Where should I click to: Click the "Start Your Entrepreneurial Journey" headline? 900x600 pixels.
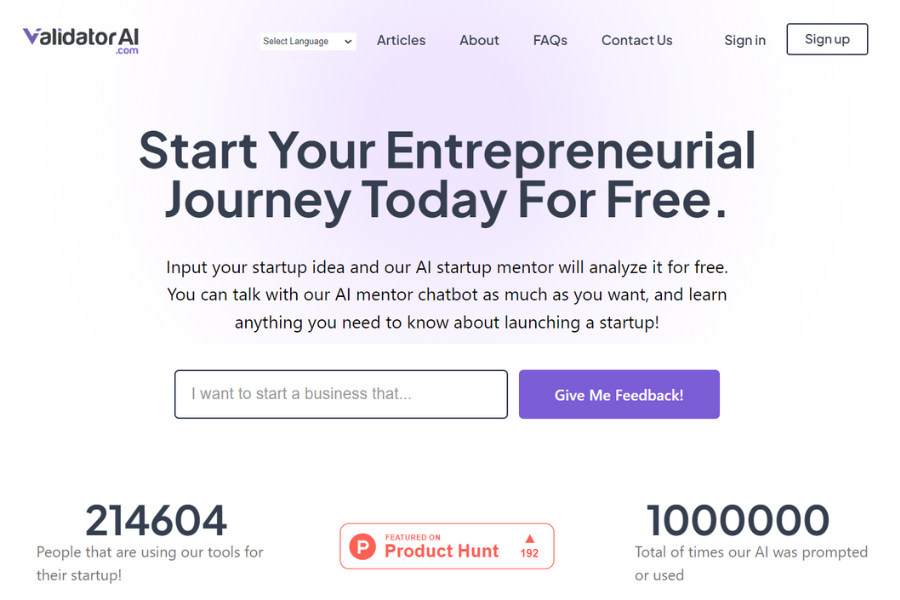[448, 175]
